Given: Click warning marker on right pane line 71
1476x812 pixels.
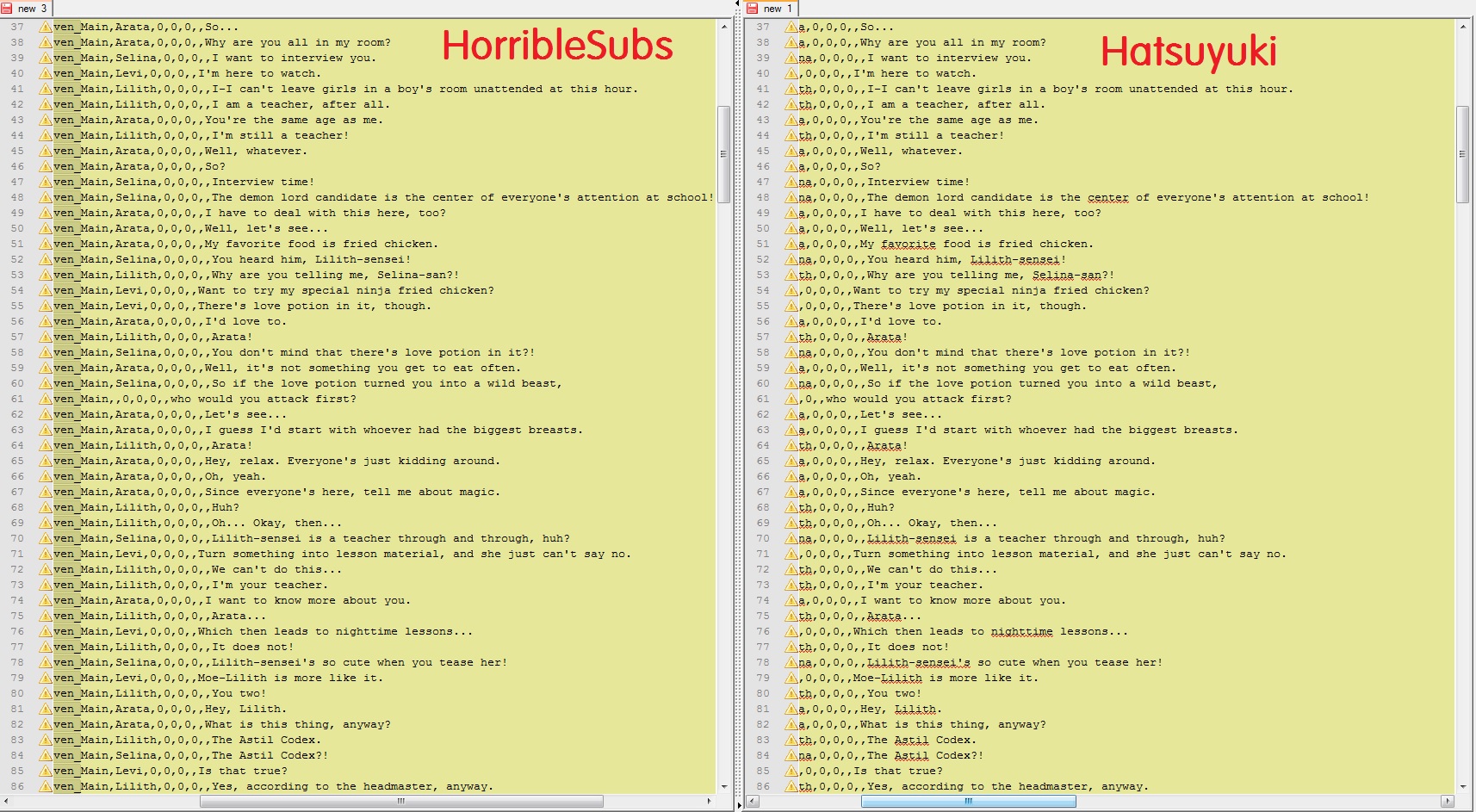Looking at the screenshot, I should (791, 554).
